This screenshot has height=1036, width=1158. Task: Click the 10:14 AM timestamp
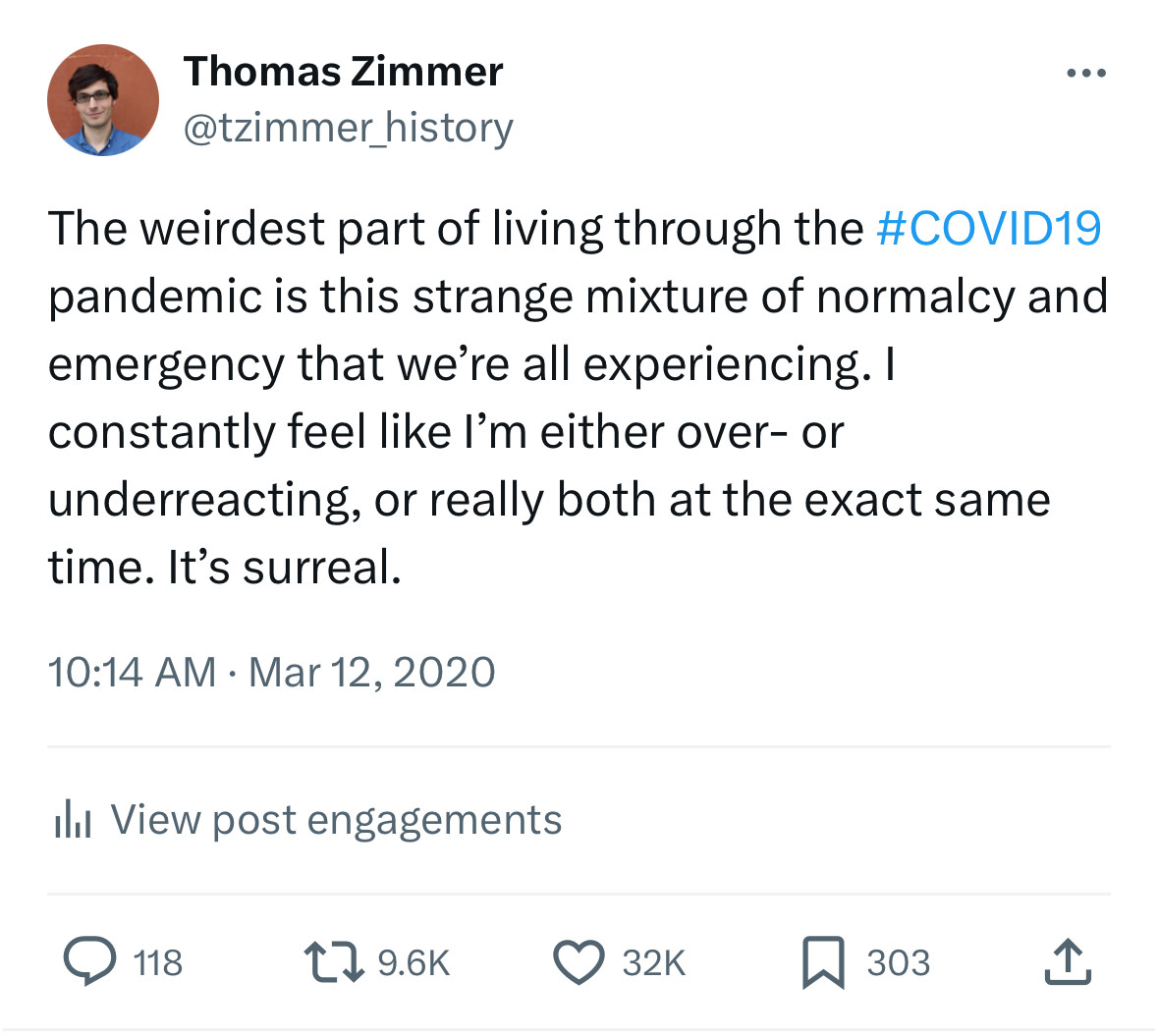[133, 673]
